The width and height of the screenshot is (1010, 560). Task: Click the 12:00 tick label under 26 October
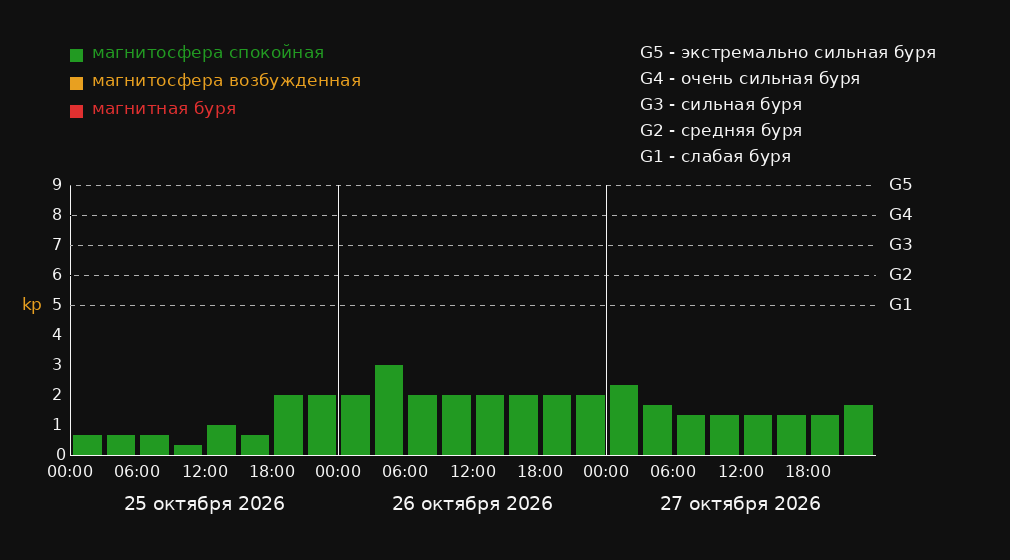coord(473,472)
